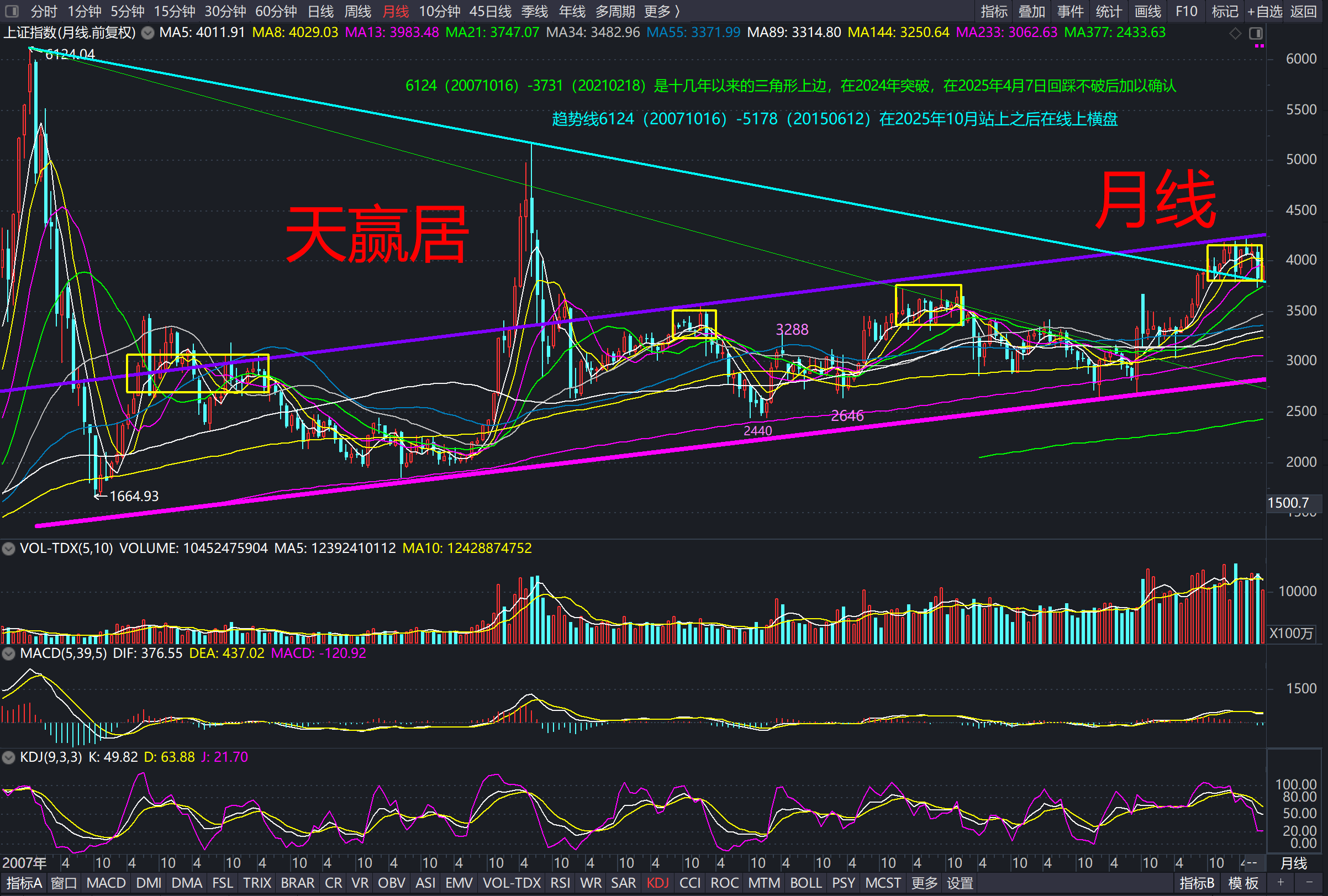
Task: Open the F10 company info
Action: (1186, 12)
